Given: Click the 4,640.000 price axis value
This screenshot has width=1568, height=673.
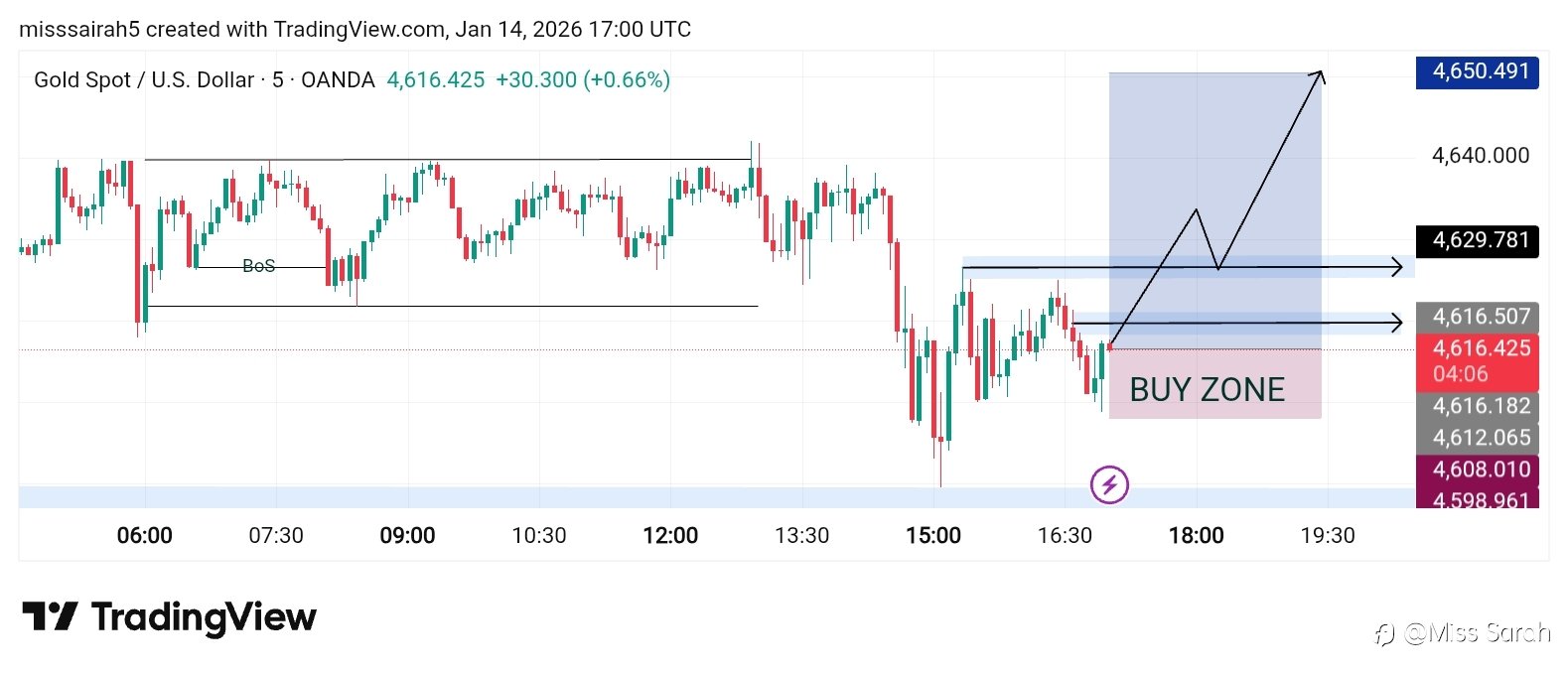Looking at the screenshot, I should click(1480, 155).
